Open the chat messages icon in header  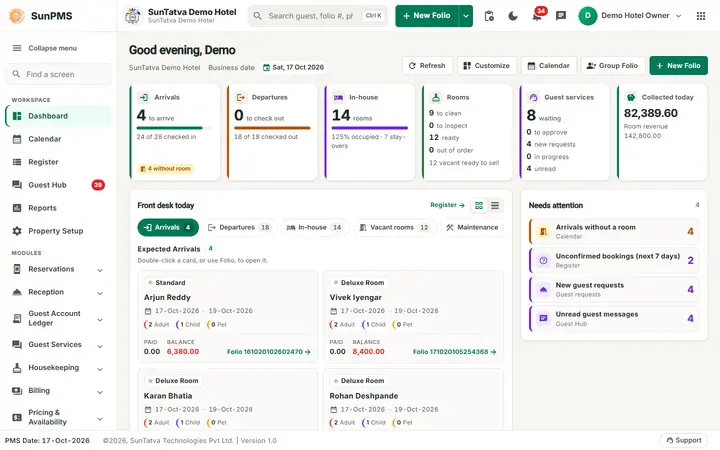point(561,16)
